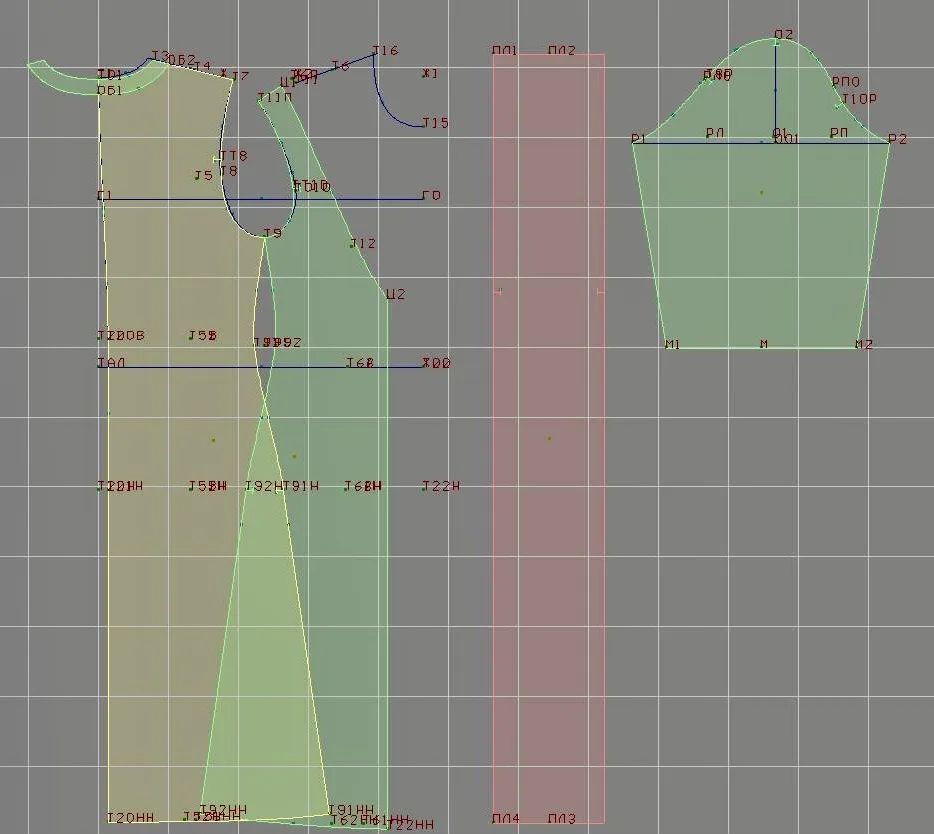Click corner point ПЛ1 of the strip

click(x=494, y=54)
